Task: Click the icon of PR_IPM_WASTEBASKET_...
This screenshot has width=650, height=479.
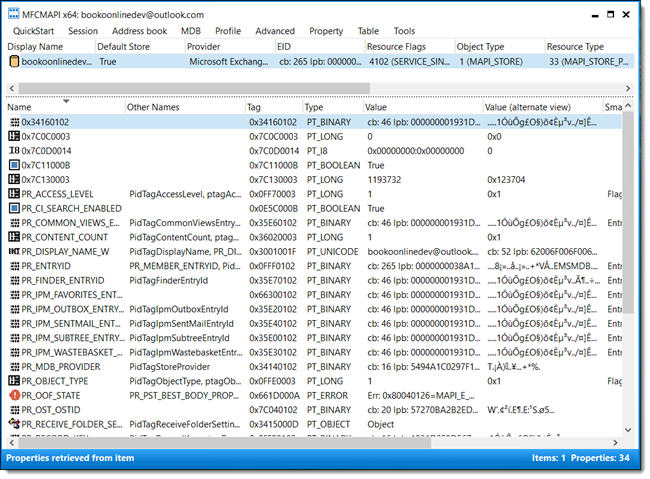Action: tap(15, 352)
